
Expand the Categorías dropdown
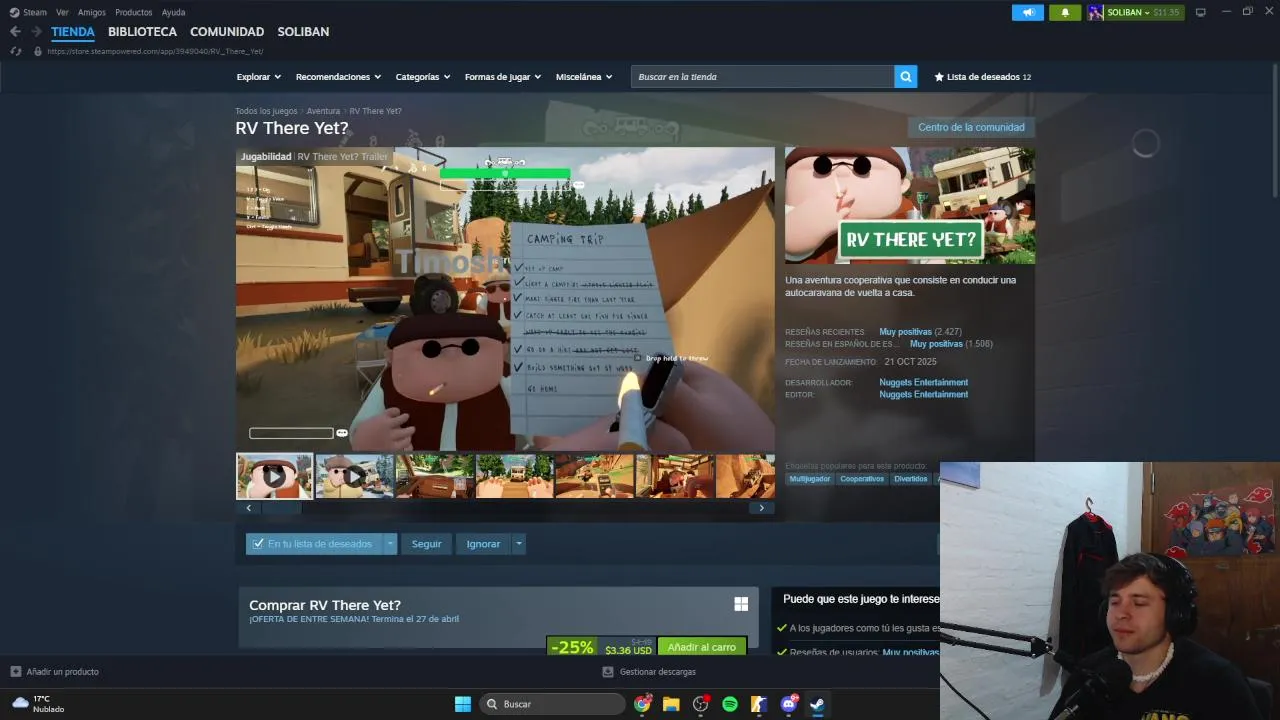pyautogui.click(x=423, y=77)
